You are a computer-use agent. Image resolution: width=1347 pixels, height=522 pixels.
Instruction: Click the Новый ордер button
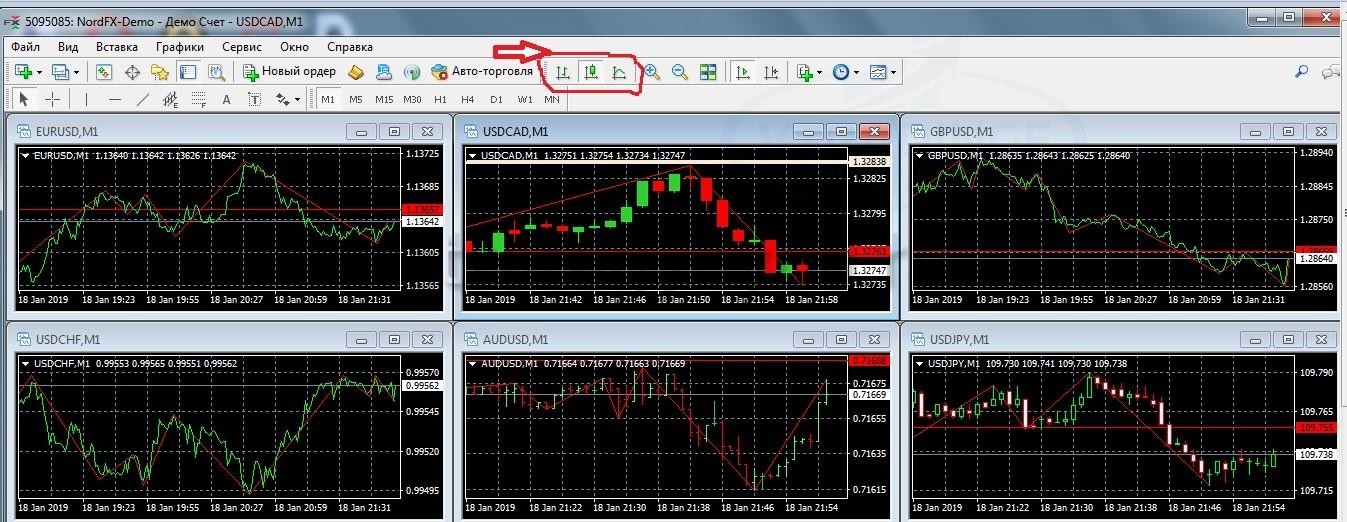(x=289, y=72)
